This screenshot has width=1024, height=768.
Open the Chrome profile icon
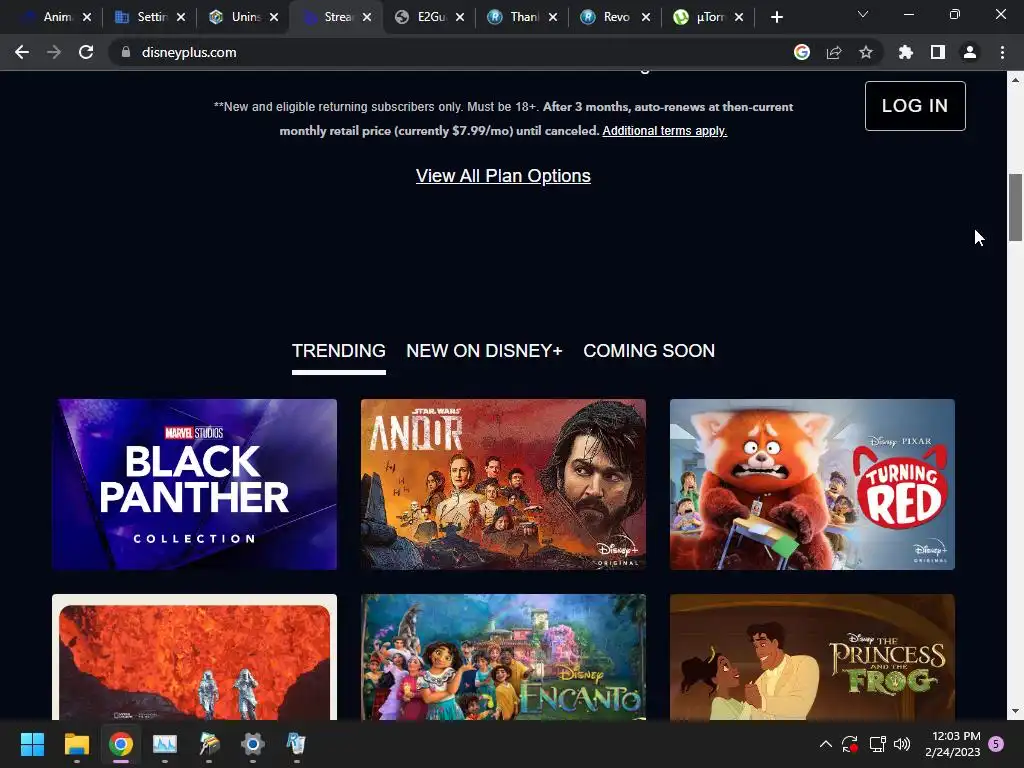(969, 52)
